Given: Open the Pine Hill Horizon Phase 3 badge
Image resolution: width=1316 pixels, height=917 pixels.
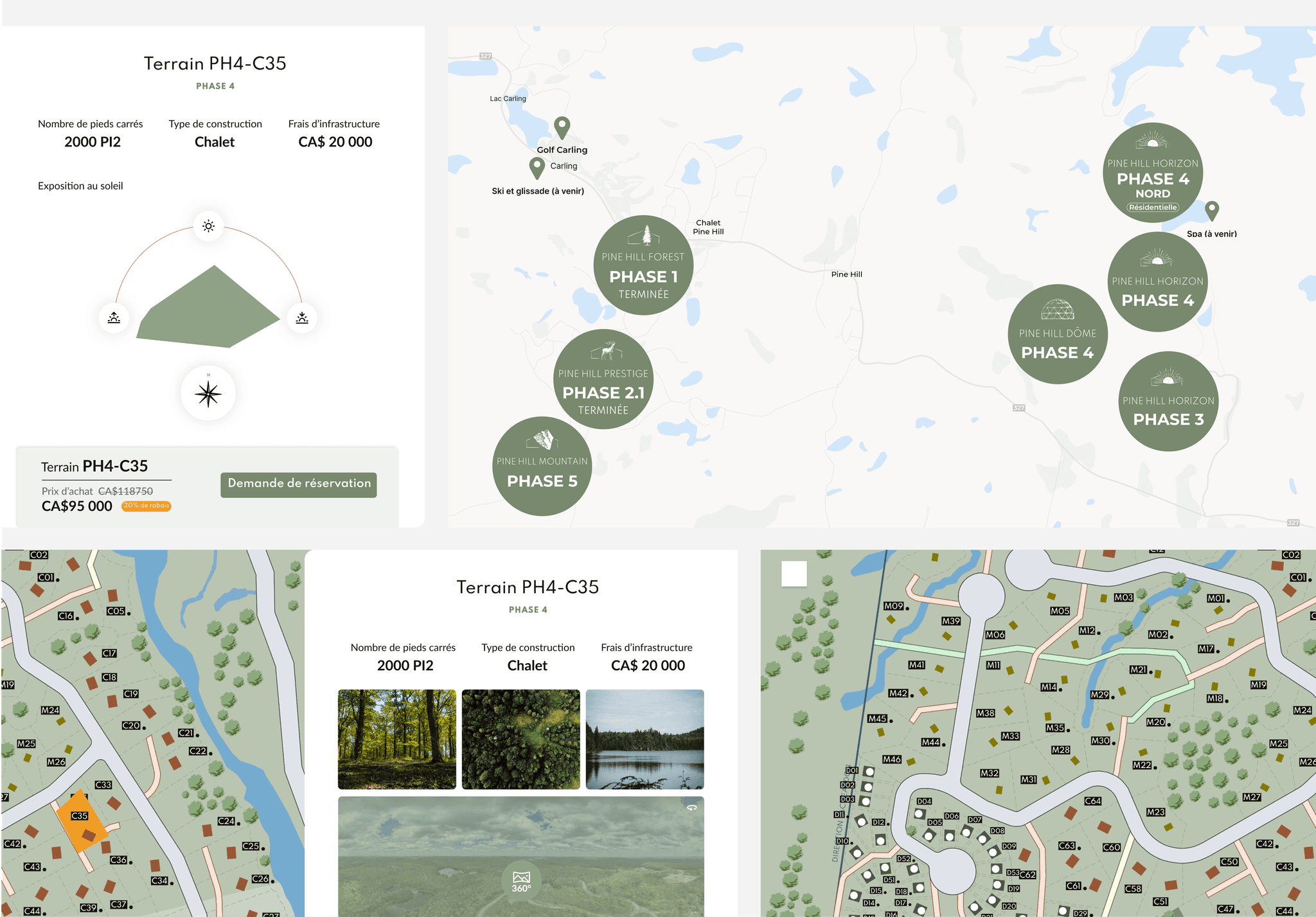Looking at the screenshot, I should (1168, 402).
